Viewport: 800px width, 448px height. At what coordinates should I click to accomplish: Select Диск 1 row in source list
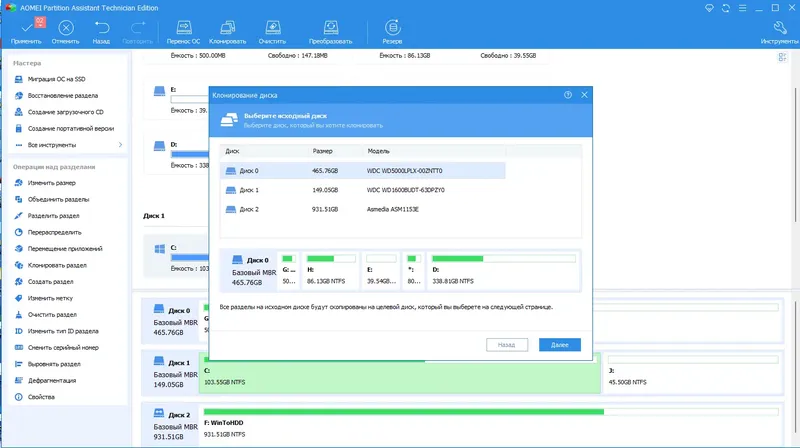pos(363,190)
